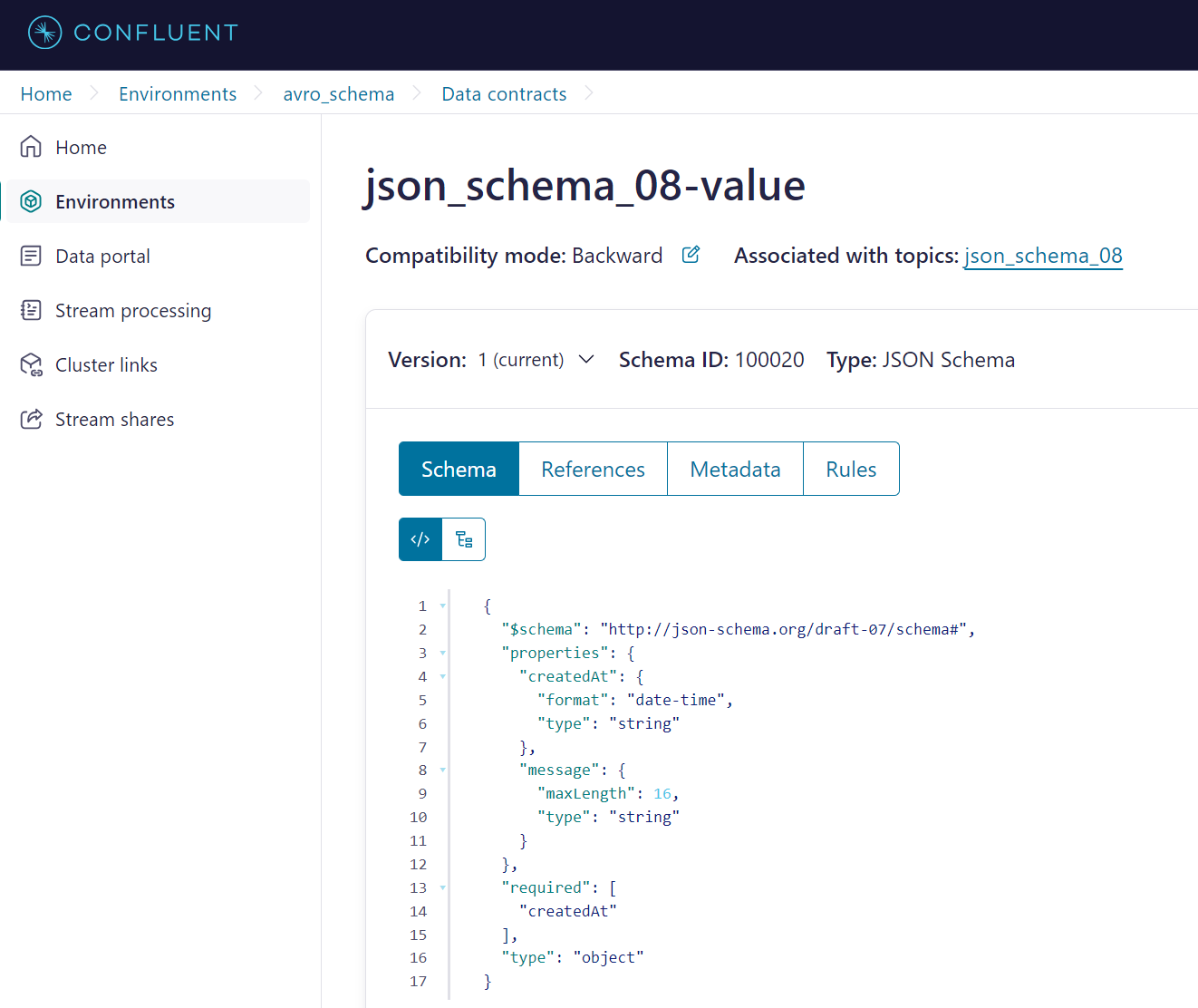Collapse the createdAt block on line 4
The width and height of the screenshot is (1198, 1008).
click(x=443, y=676)
